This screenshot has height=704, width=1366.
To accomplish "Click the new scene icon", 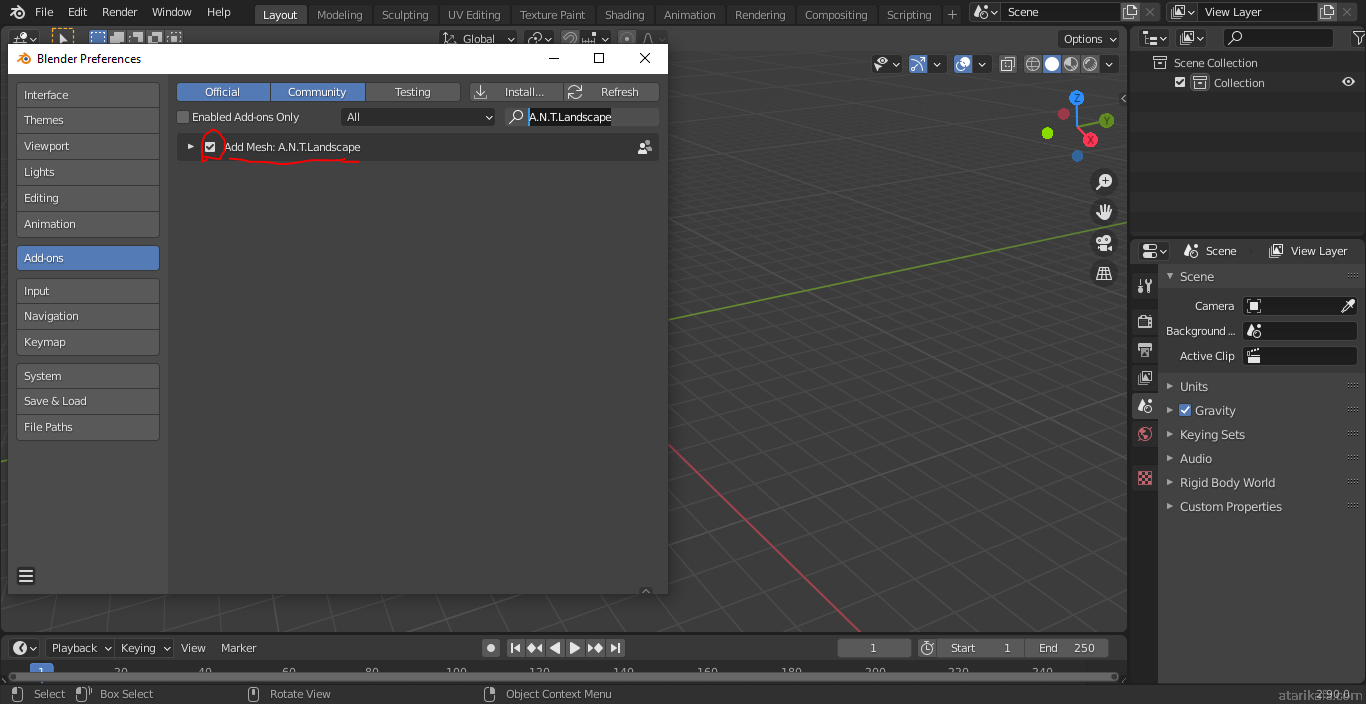I will coord(1130,12).
